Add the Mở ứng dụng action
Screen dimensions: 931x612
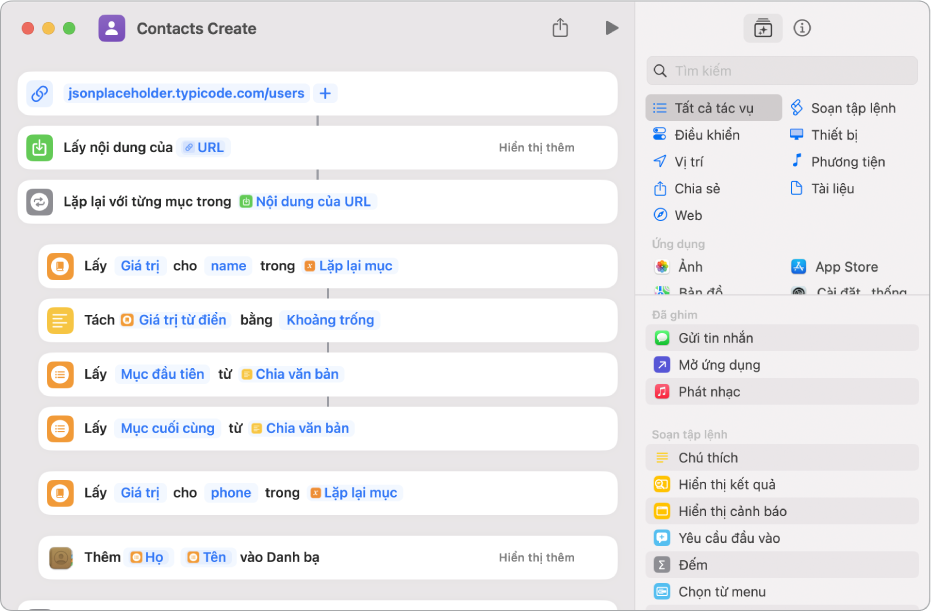(x=782, y=365)
